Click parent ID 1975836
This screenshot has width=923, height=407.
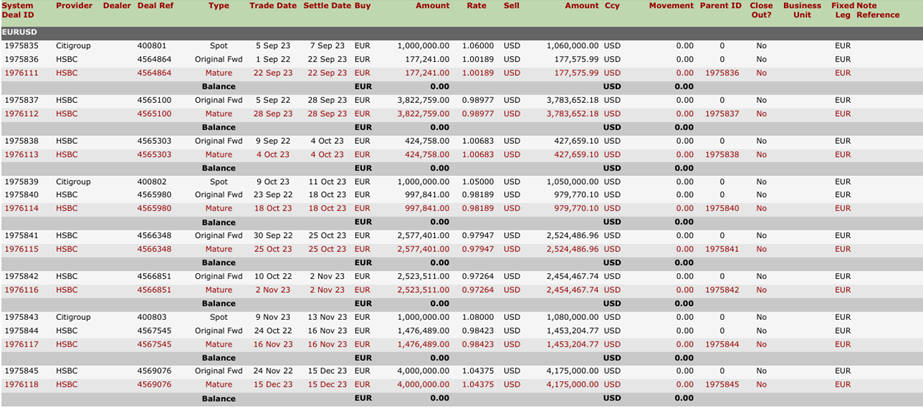tap(722, 73)
